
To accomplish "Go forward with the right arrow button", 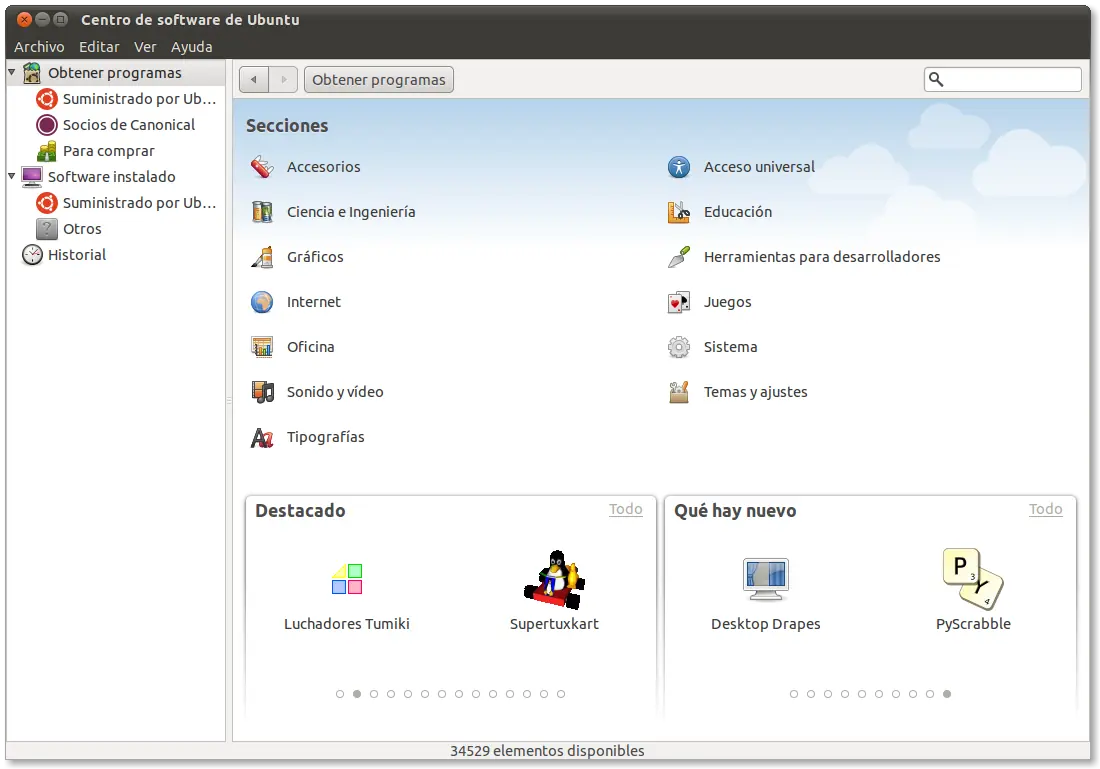I will [x=283, y=79].
